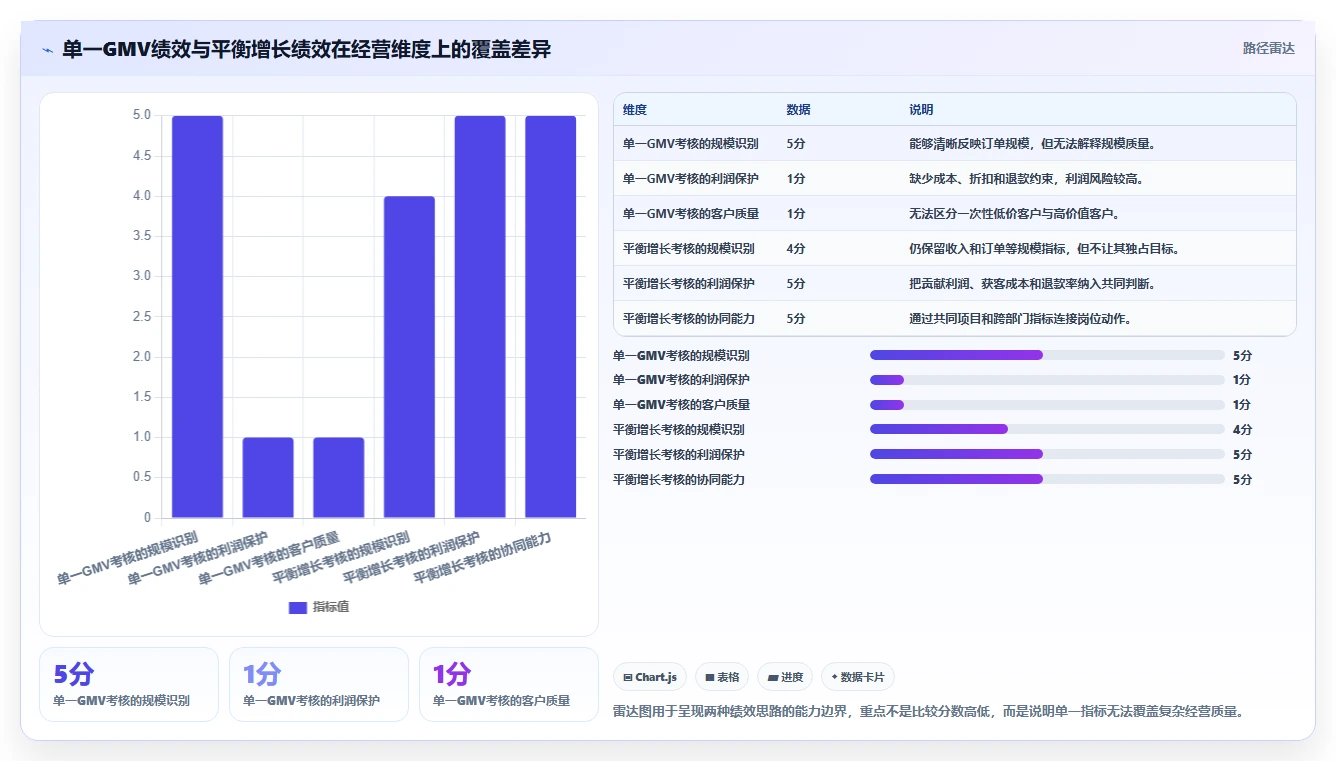Image resolution: width=1336 pixels, height=761 pixels.
Task: Click the bar for 平衡增长考核的规模识别
Action: pyautogui.click(x=410, y=357)
